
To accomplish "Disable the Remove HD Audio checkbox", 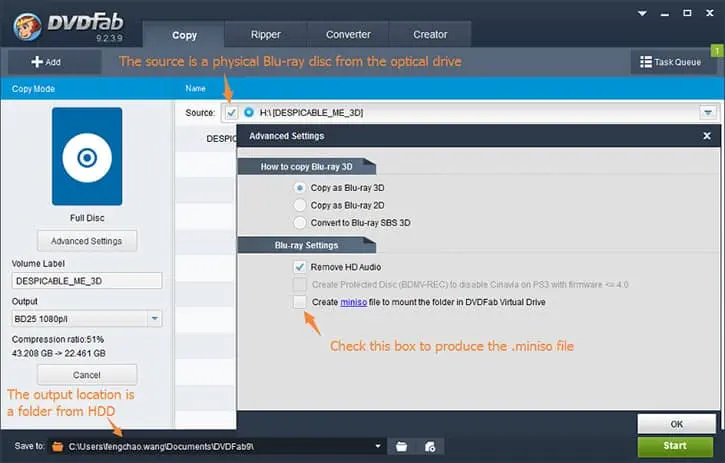I will [x=299, y=267].
